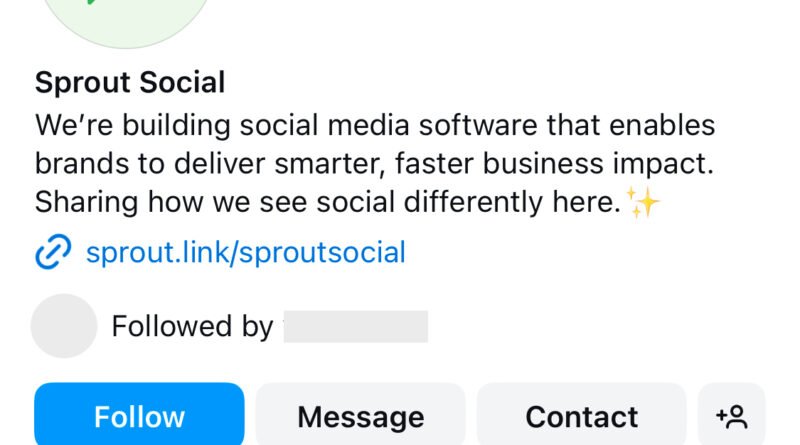Image resolution: width=800 pixels, height=445 pixels.
Task: Click the 'Contact' label text
Action: tap(581, 416)
